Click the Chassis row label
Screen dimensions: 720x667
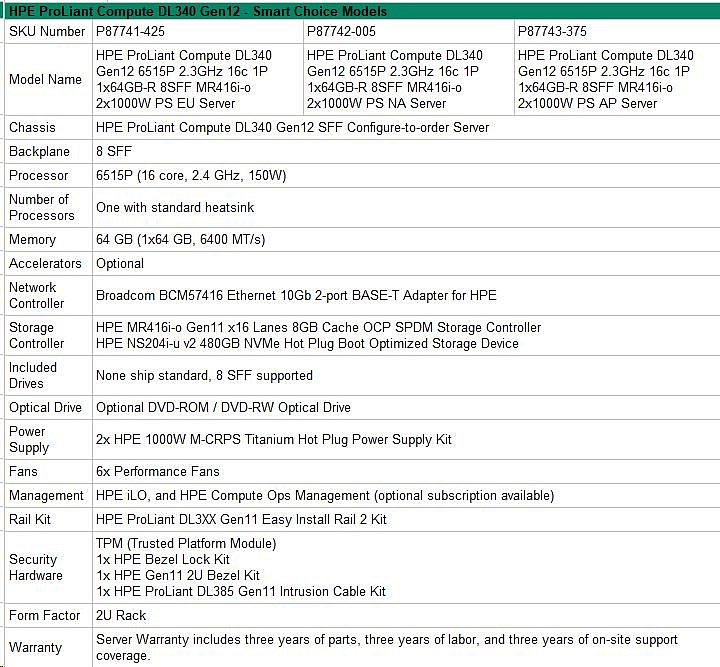pyautogui.click(x=32, y=127)
